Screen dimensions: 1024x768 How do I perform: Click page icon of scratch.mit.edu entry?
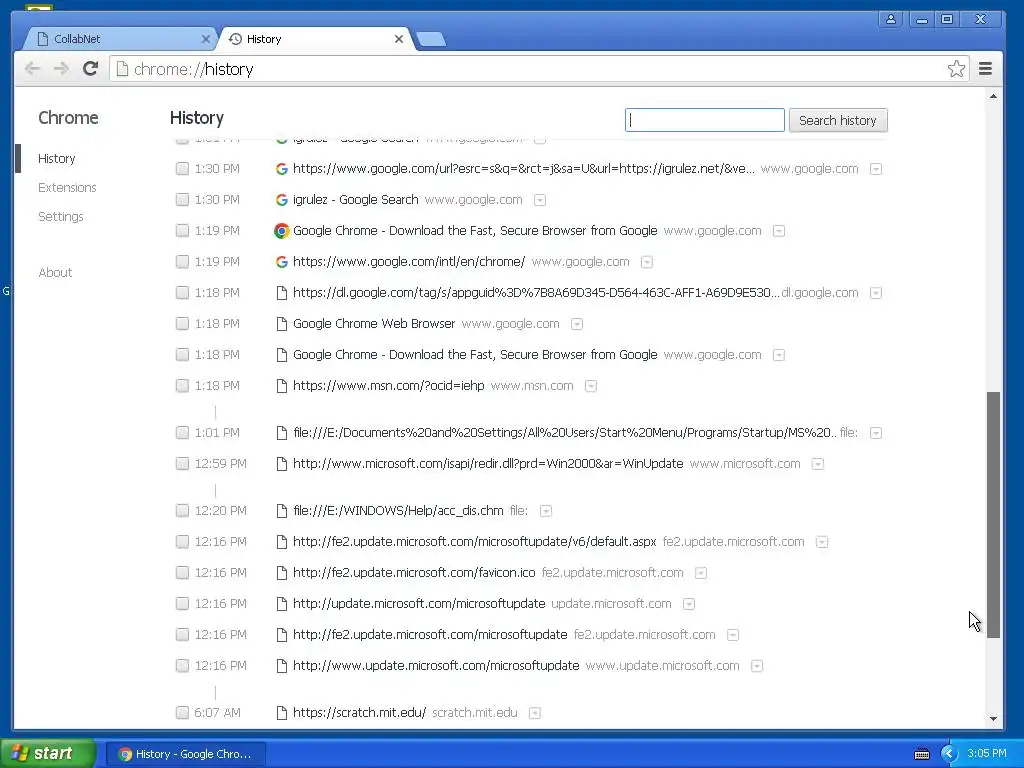coord(281,713)
